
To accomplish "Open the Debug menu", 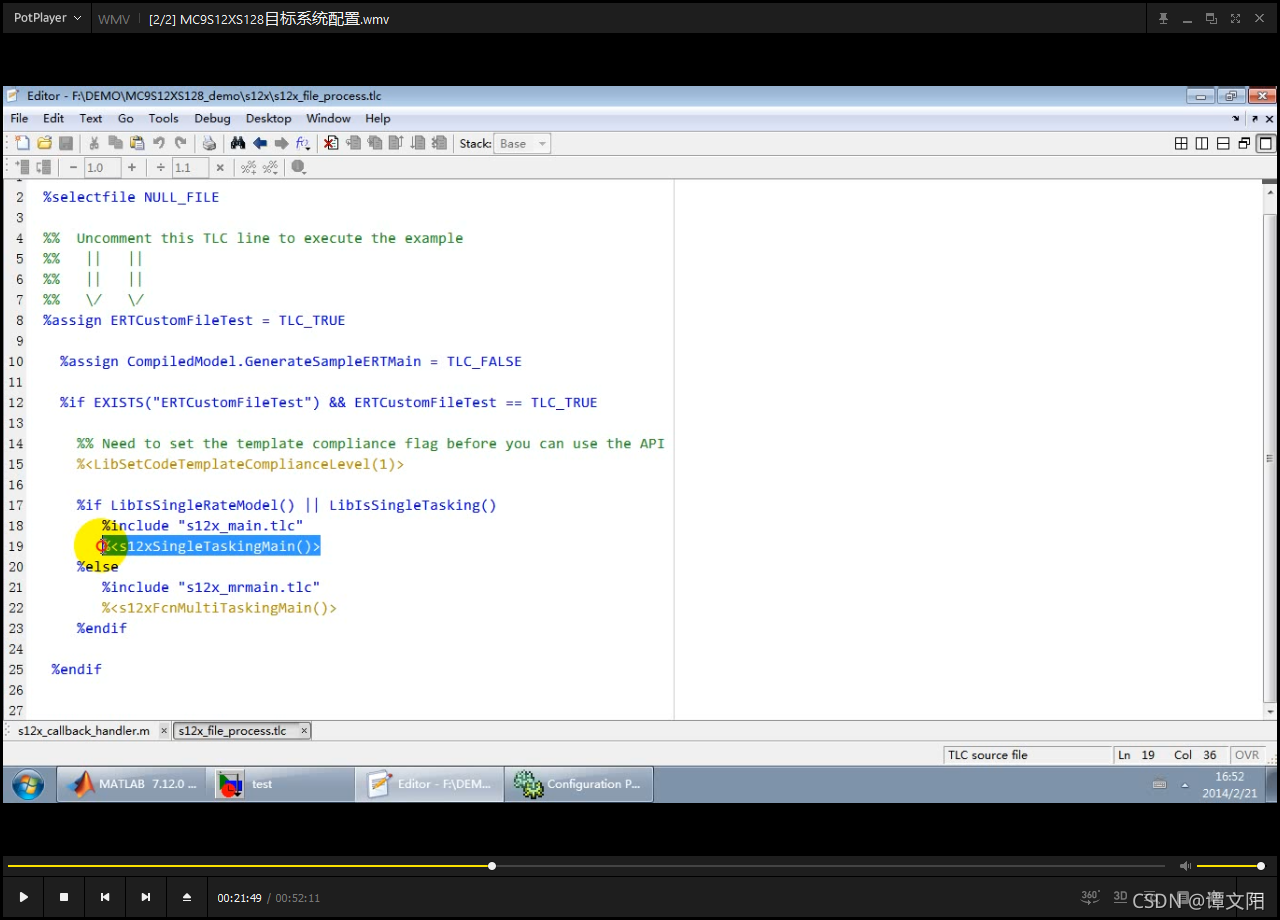I will [x=212, y=118].
